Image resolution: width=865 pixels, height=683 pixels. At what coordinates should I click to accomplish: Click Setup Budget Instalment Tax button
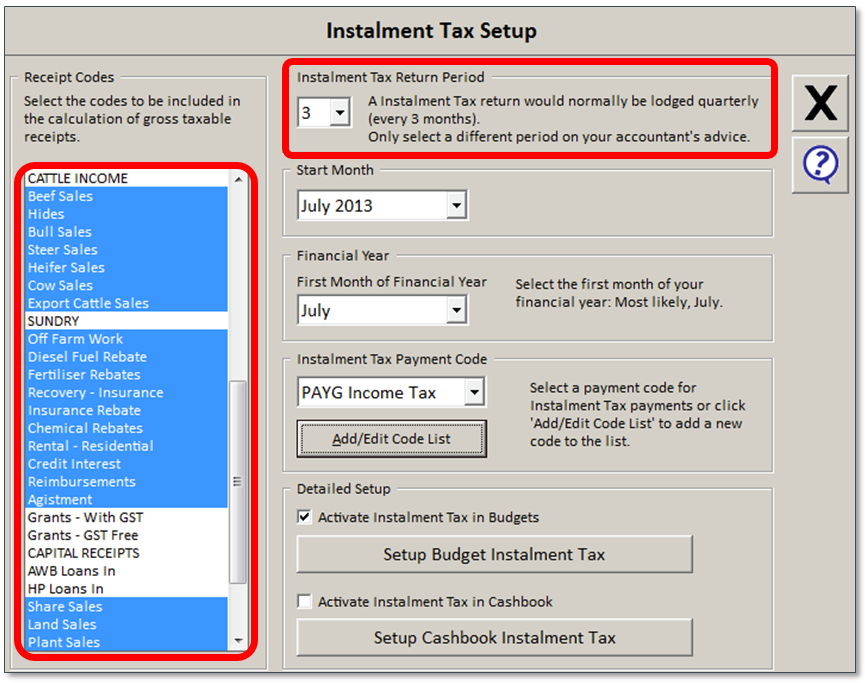[x=494, y=554]
